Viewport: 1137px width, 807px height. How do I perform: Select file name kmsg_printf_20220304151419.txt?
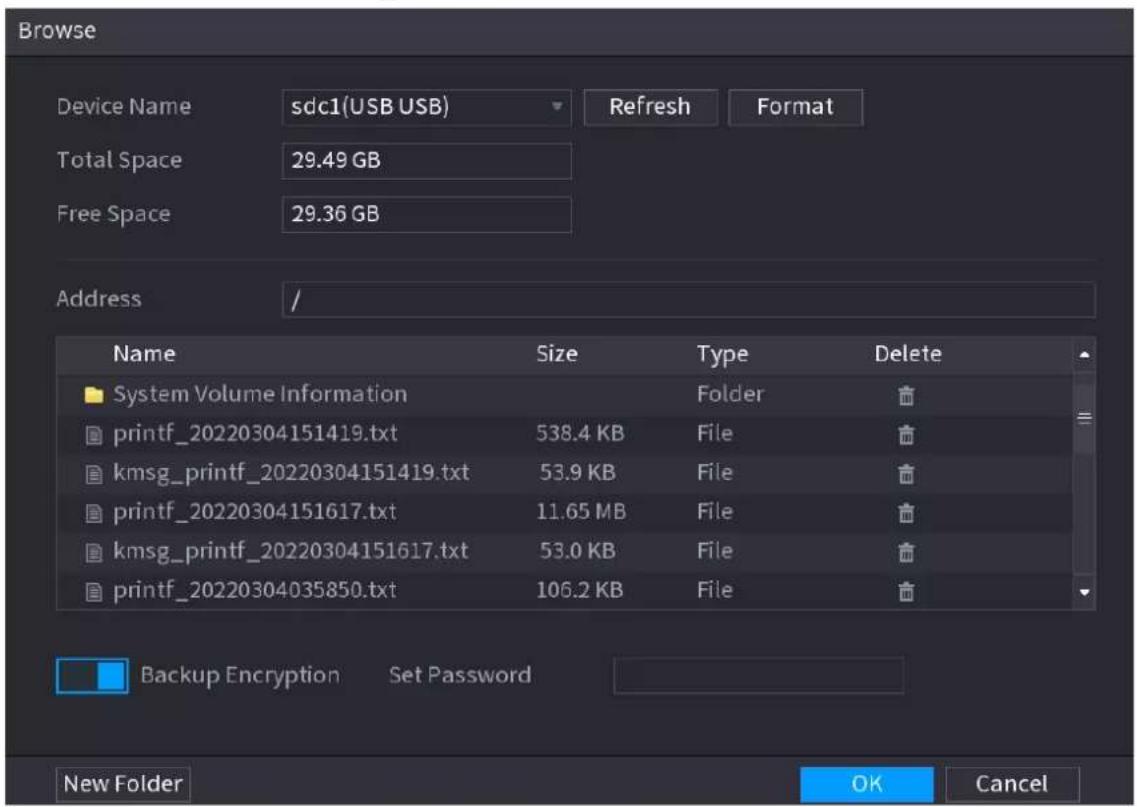coord(291,473)
